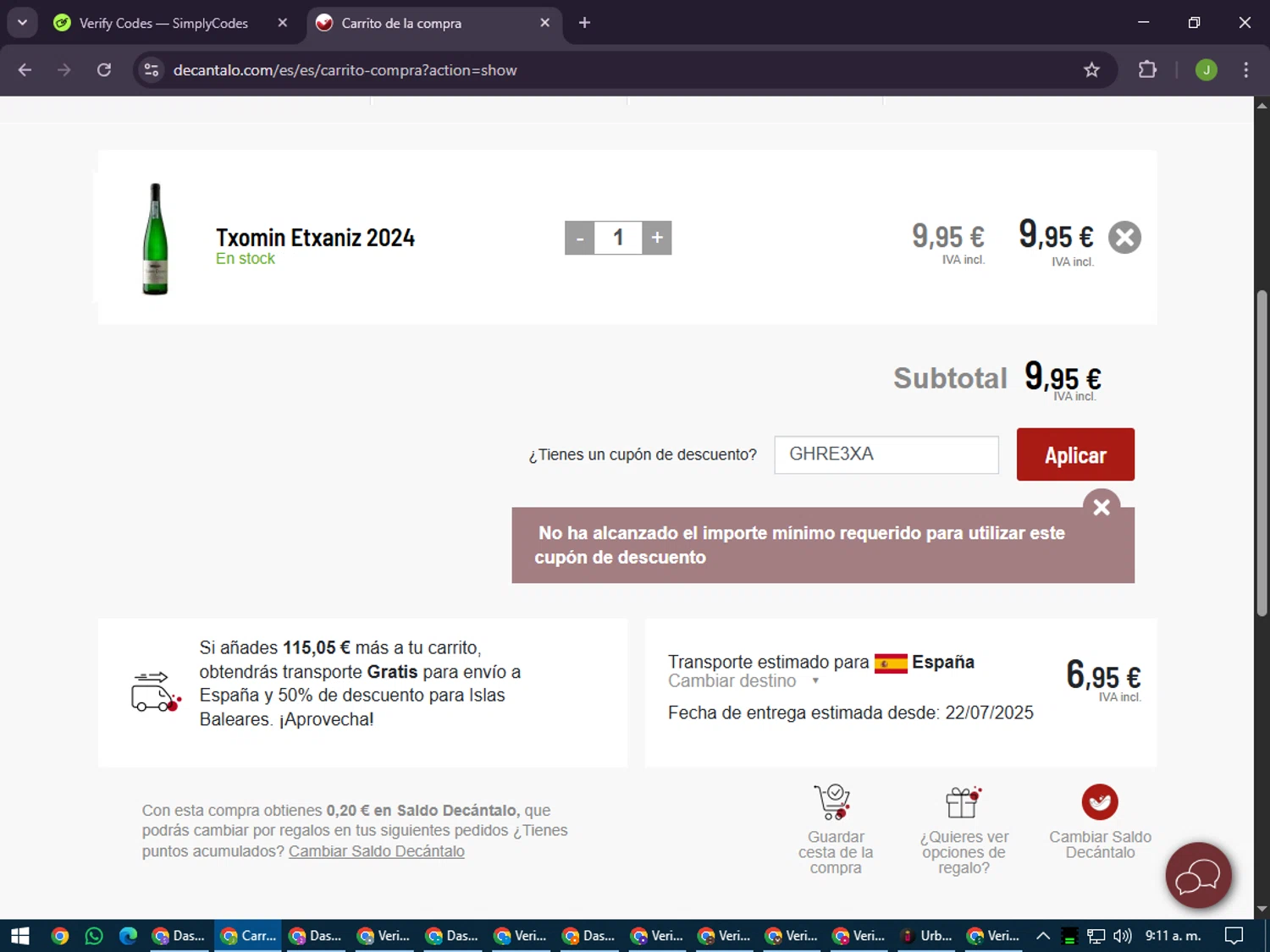Go forward in browser history
Image resolution: width=1270 pixels, height=952 pixels.
tap(64, 70)
